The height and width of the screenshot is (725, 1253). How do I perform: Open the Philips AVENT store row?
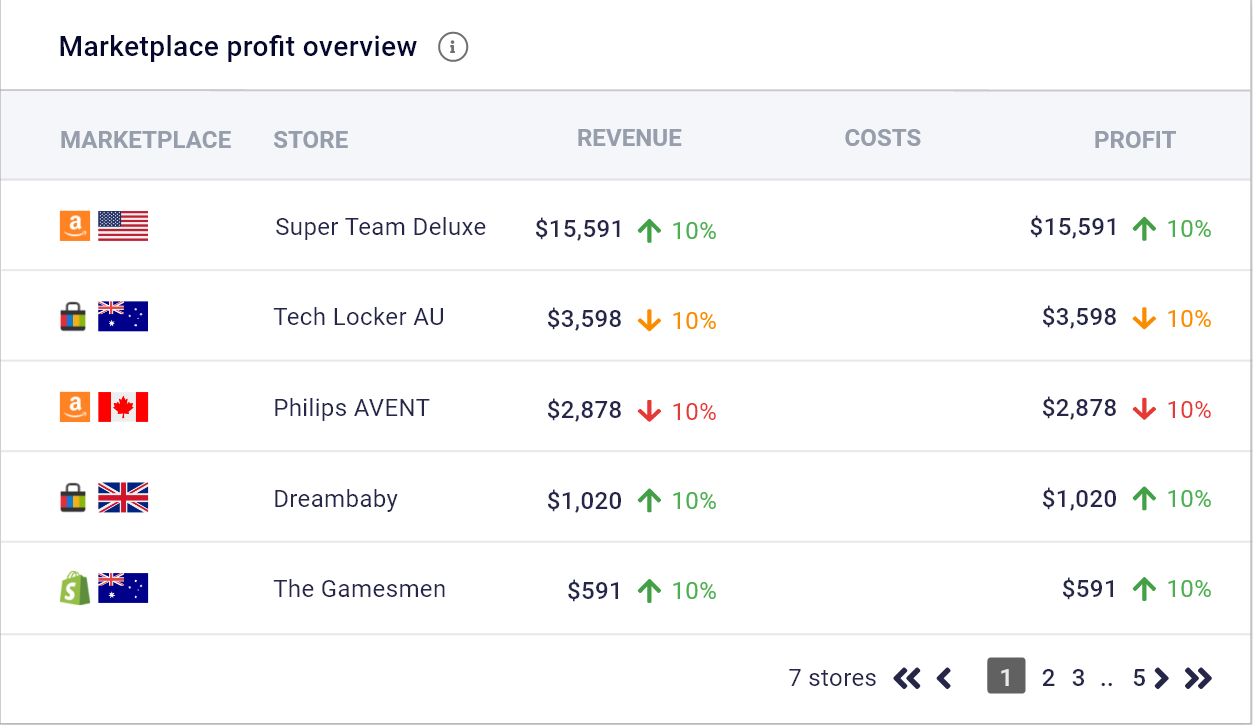[351, 408]
